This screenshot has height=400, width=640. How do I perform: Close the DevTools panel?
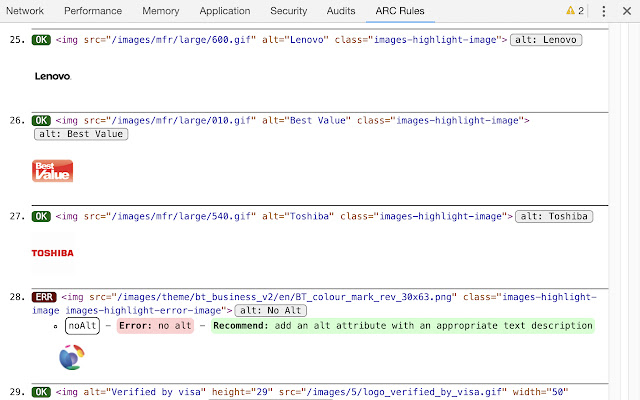pos(627,11)
